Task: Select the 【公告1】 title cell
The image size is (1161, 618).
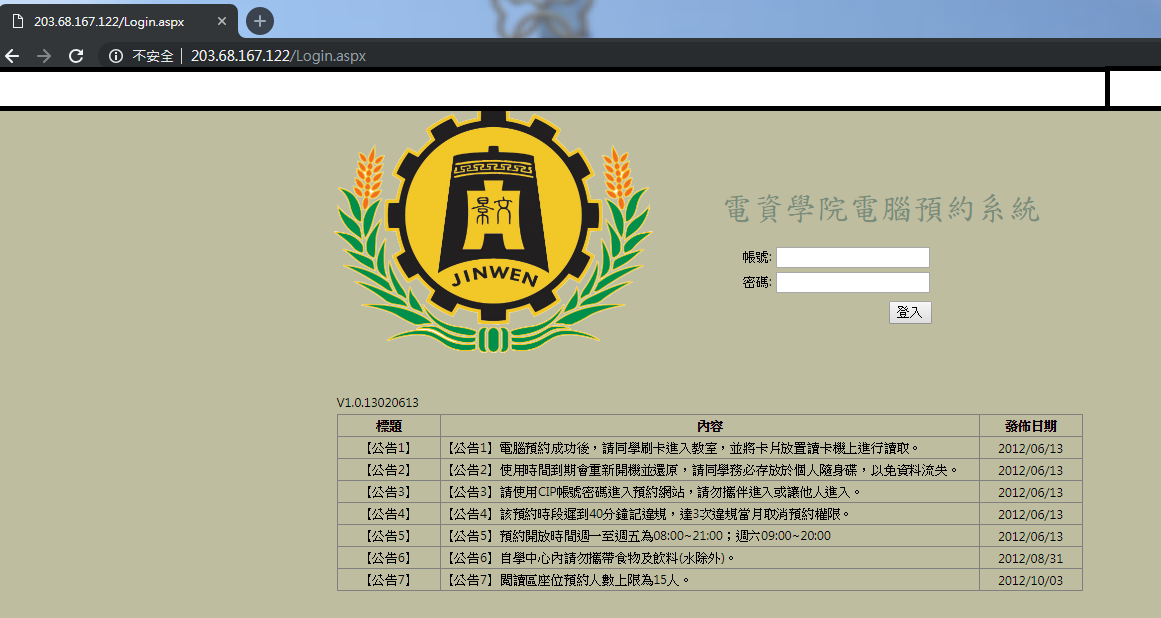Action: coord(389,448)
